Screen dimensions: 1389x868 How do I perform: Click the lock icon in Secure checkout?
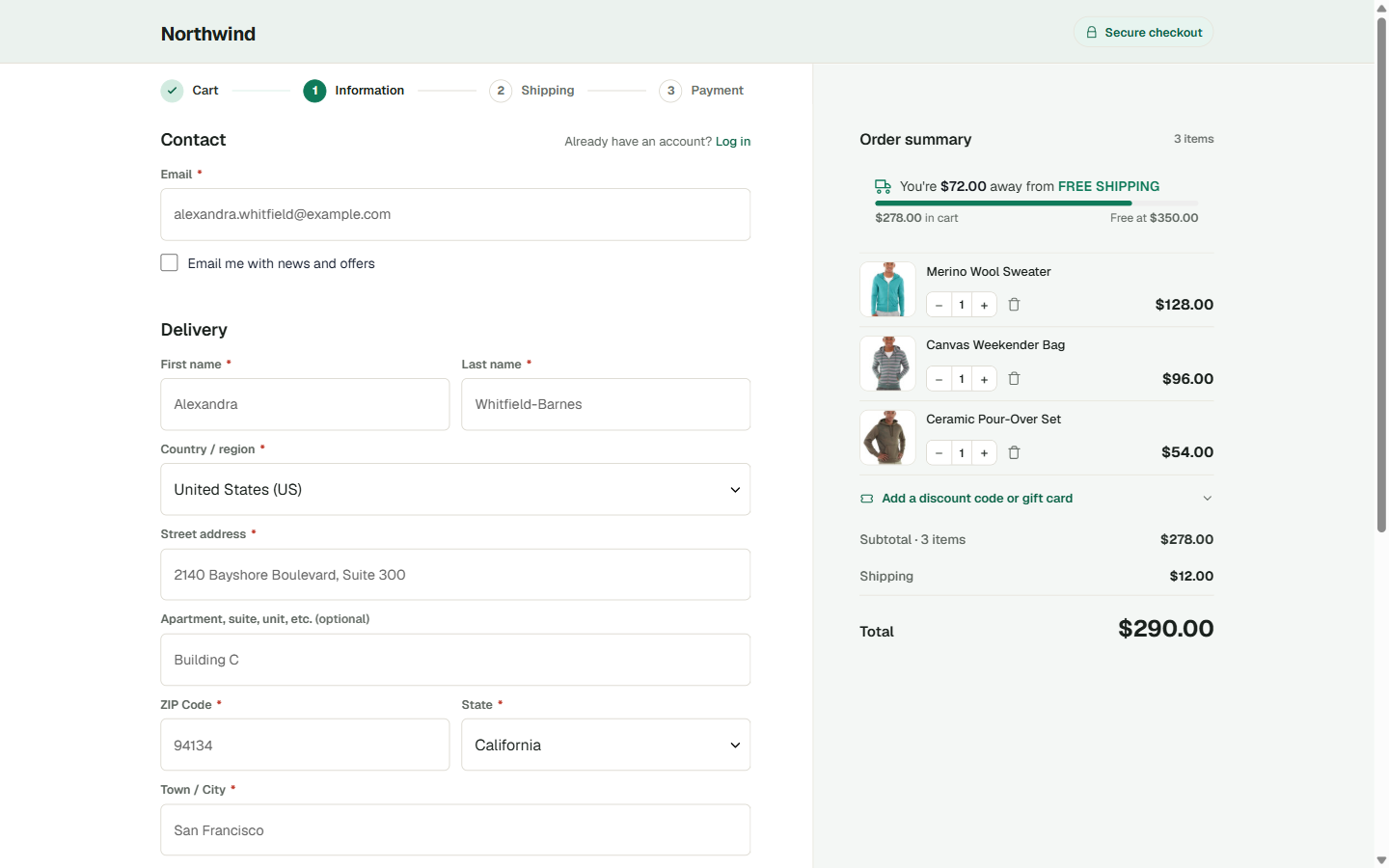point(1091,33)
